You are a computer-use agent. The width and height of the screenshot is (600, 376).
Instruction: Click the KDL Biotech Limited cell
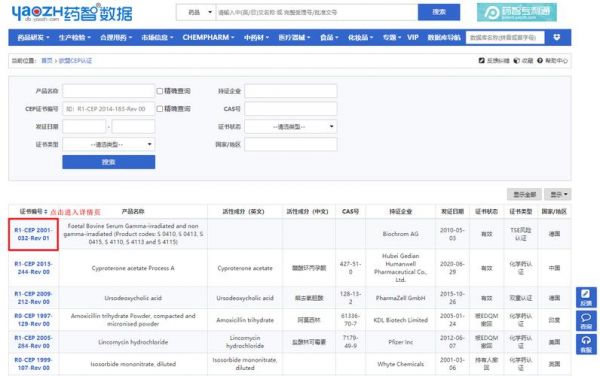(401, 320)
